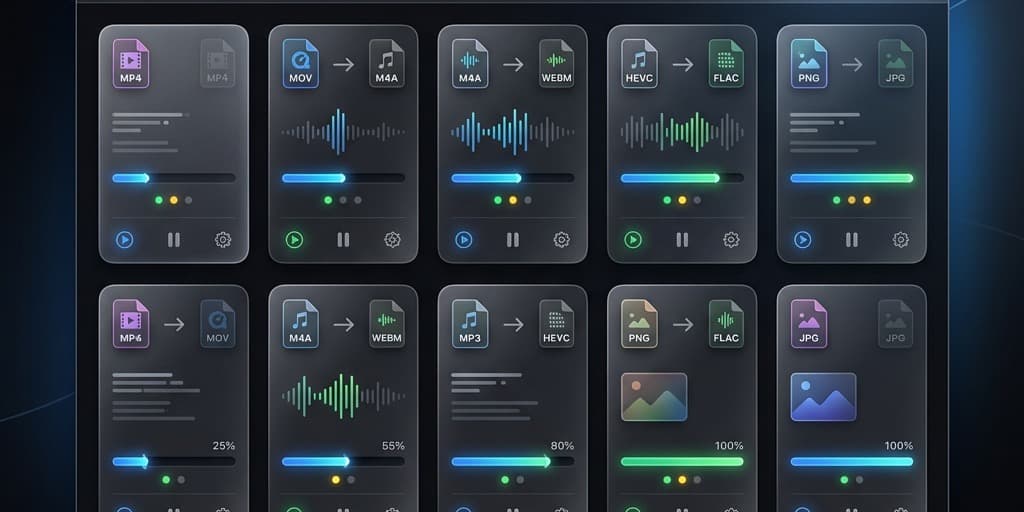Viewport: 1024px width, 512px height.
Task: Play the PNG to JPG conversion
Action: (x=803, y=240)
